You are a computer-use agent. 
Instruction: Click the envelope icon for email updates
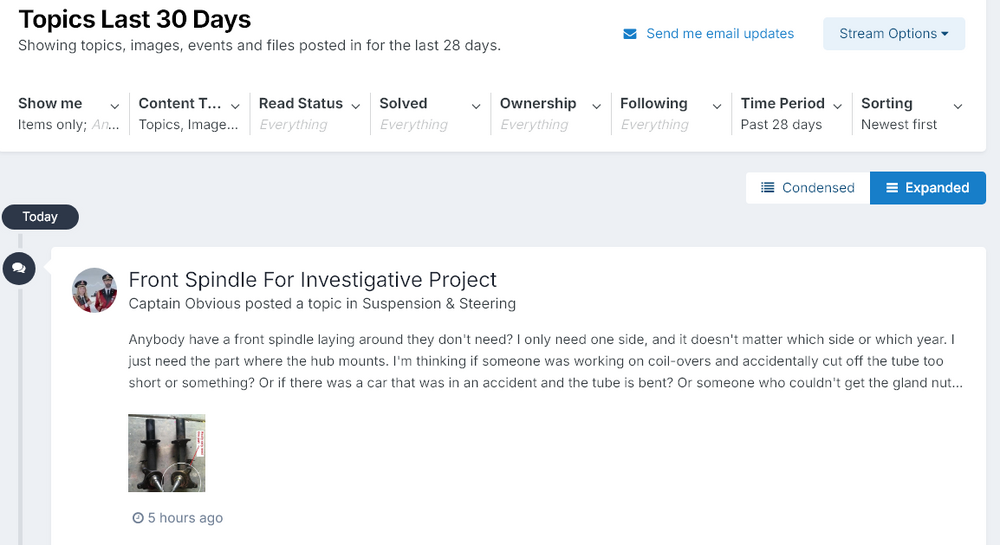click(x=629, y=34)
